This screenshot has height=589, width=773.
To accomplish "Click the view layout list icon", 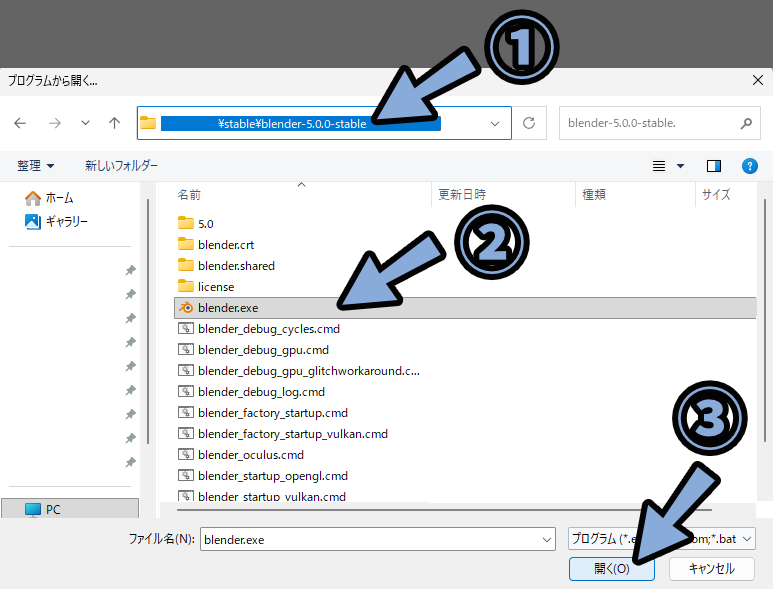I will pos(659,165).
